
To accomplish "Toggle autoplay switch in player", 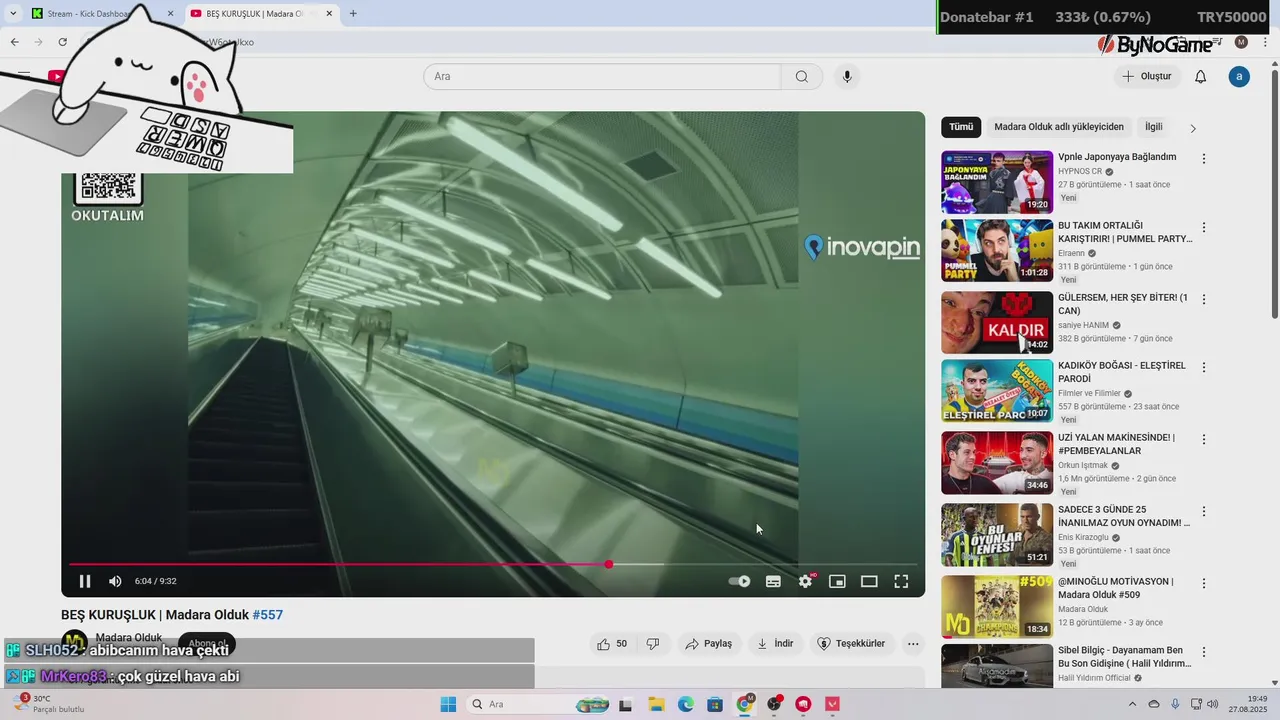I will pos(740,581).
